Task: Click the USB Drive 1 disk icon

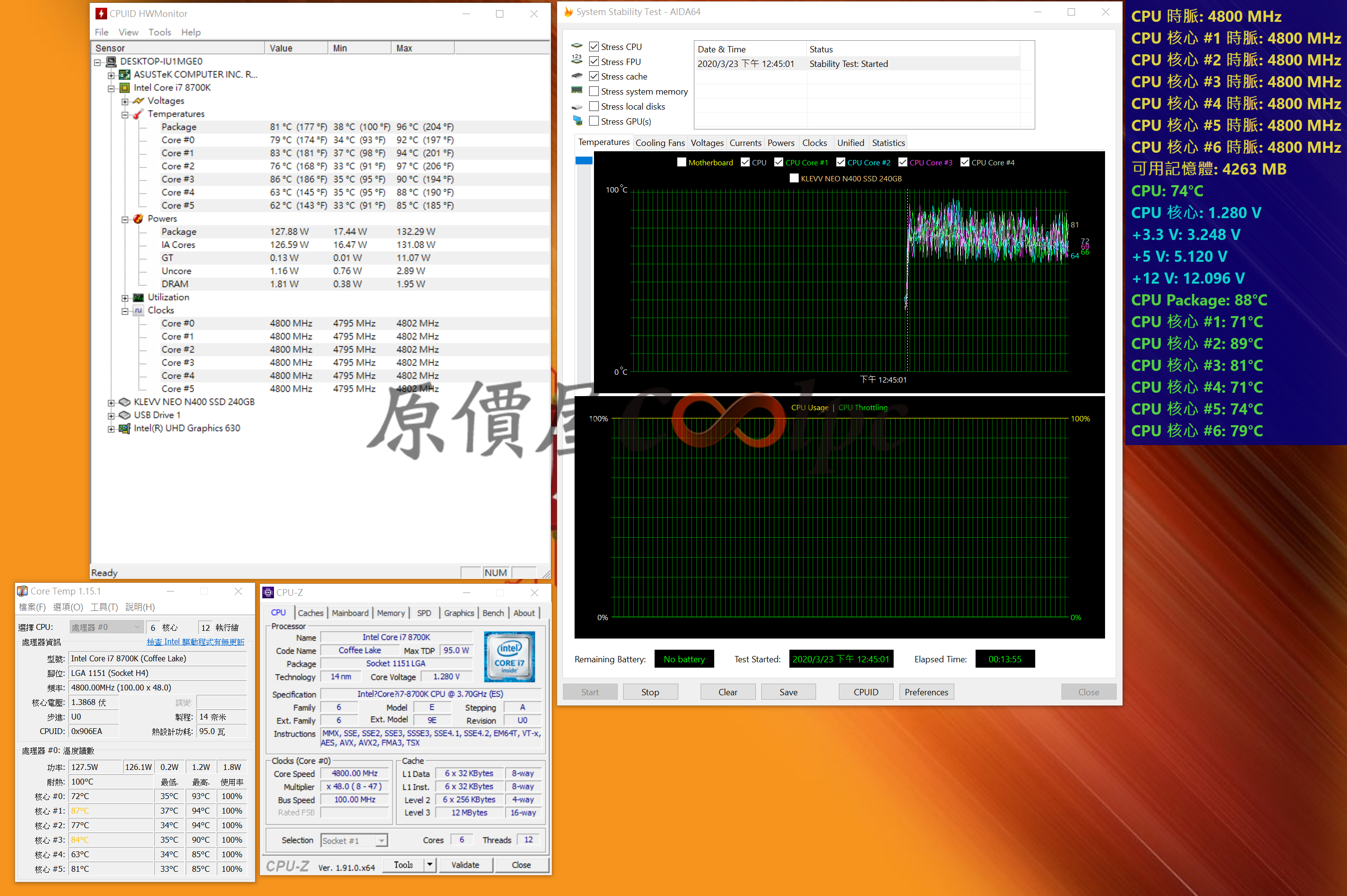Action: (125, 415)
